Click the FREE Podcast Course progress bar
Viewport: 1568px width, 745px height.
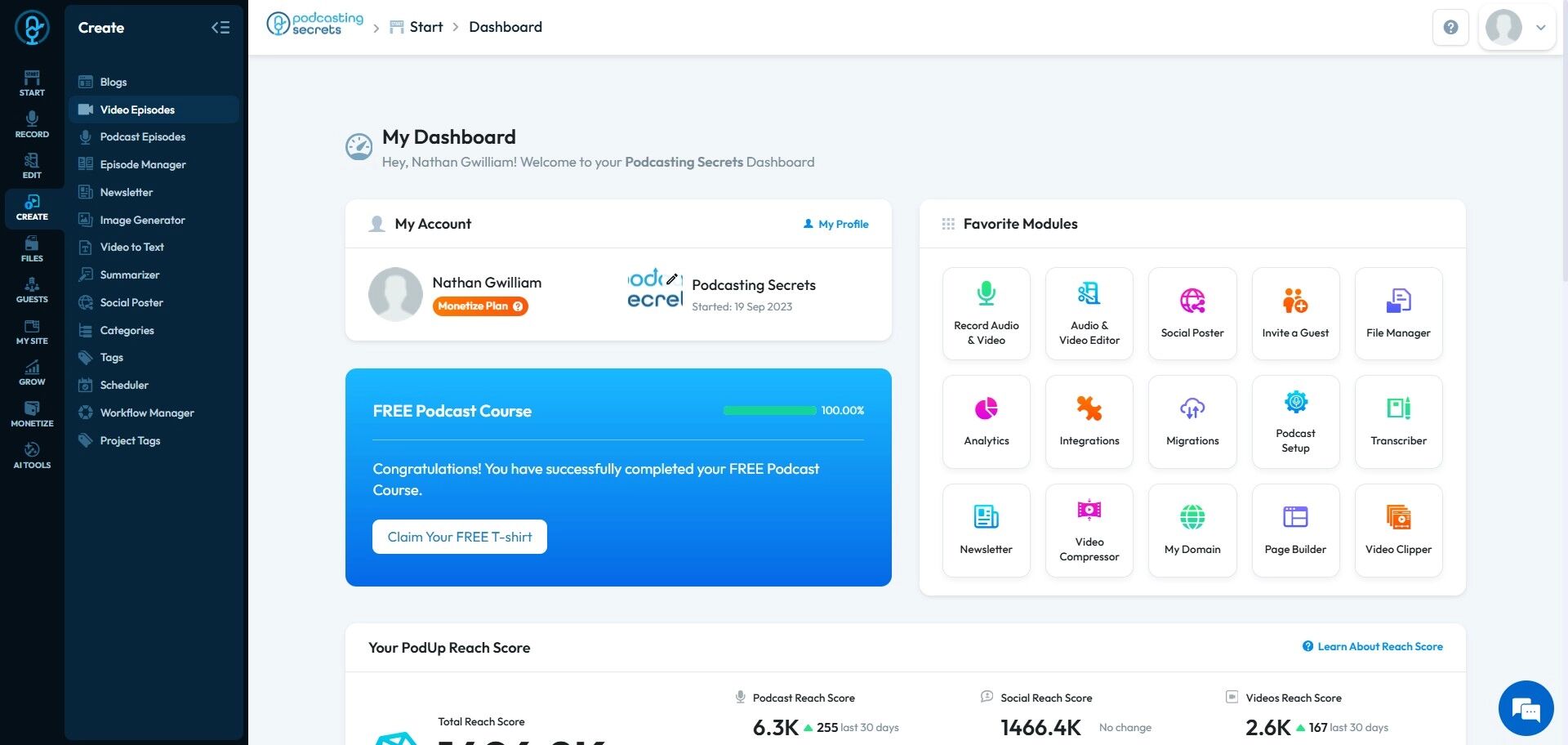pos(769,410)
